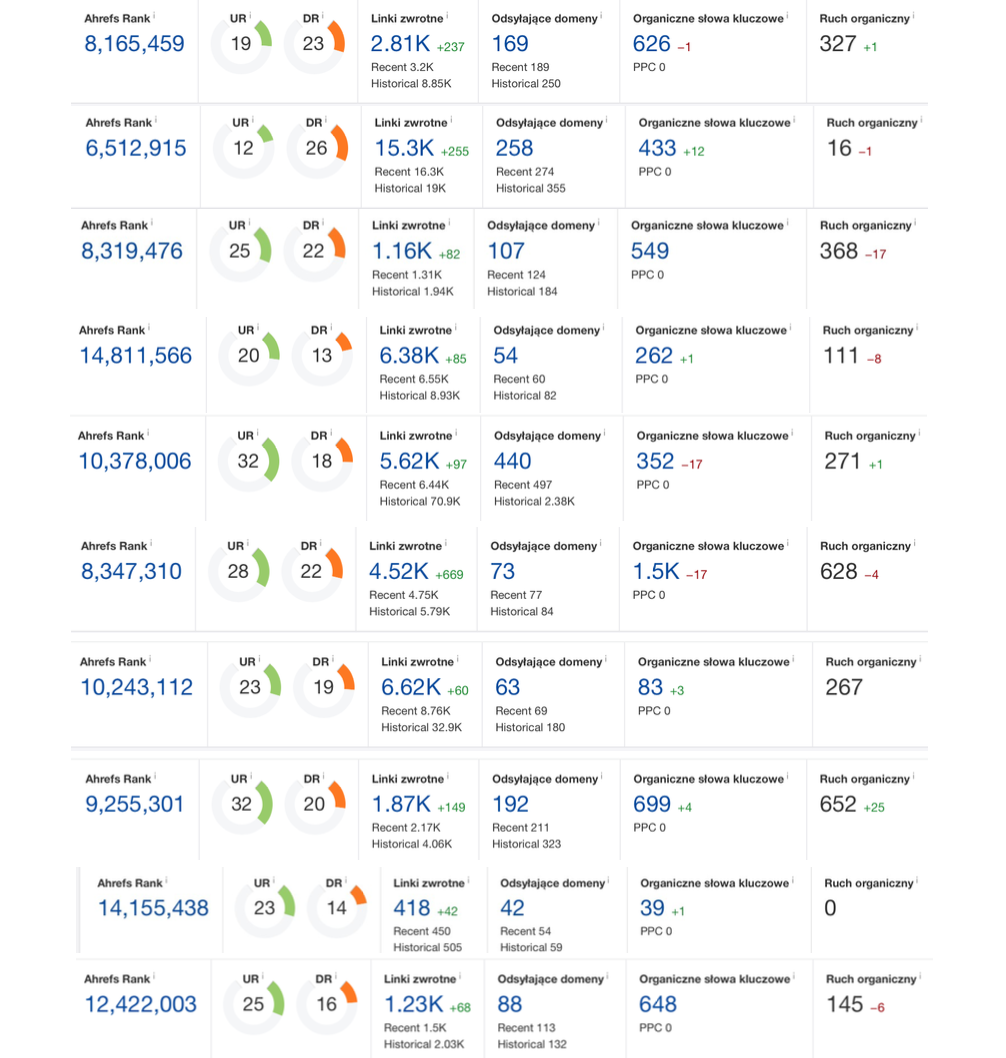
Task: Select the 440 referring domains number
Action: click(x=512, y=462)
